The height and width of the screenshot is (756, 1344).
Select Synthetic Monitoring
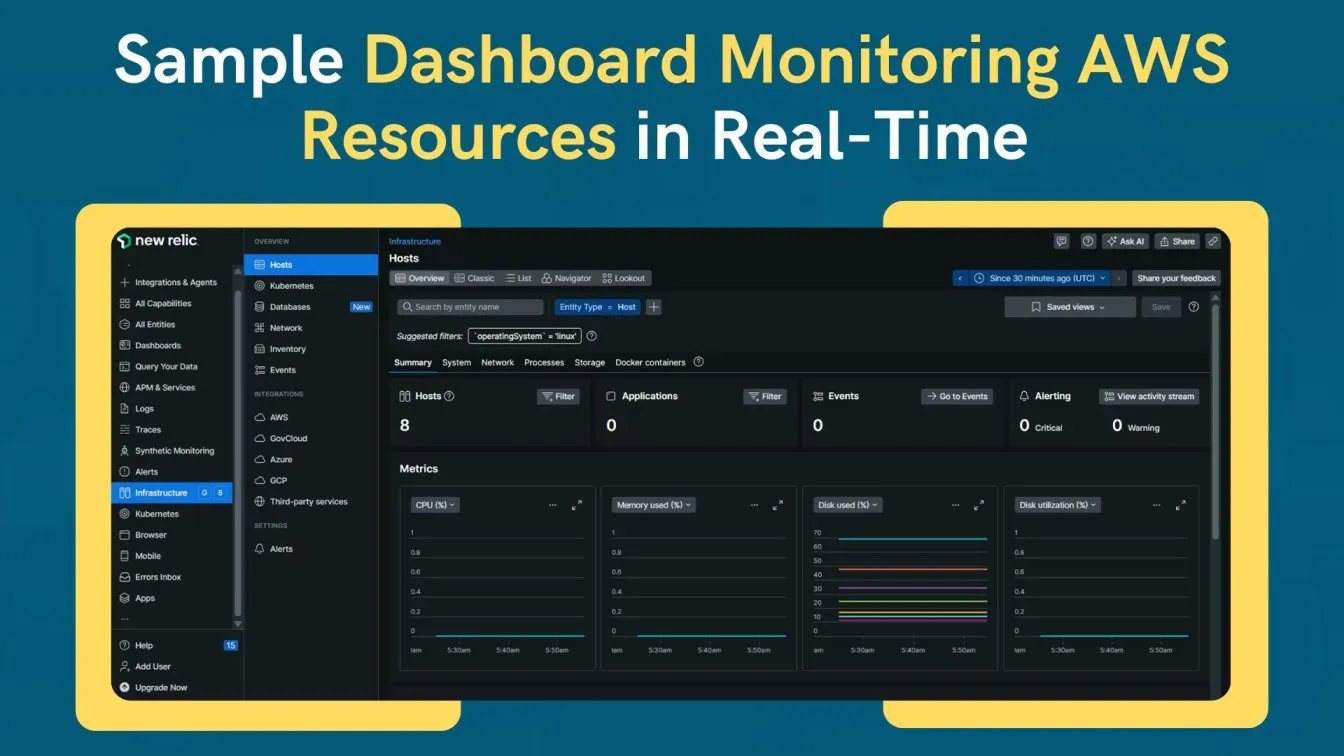[174, 451]
